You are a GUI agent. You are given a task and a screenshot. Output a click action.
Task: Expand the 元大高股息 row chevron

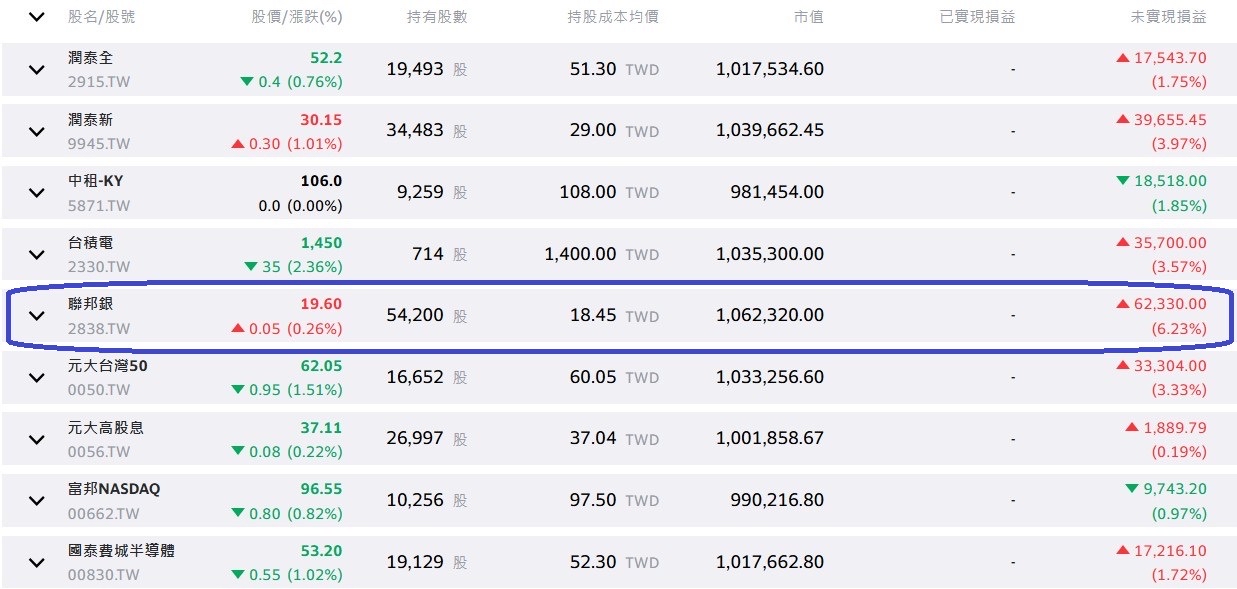click(x=37, y=439)
